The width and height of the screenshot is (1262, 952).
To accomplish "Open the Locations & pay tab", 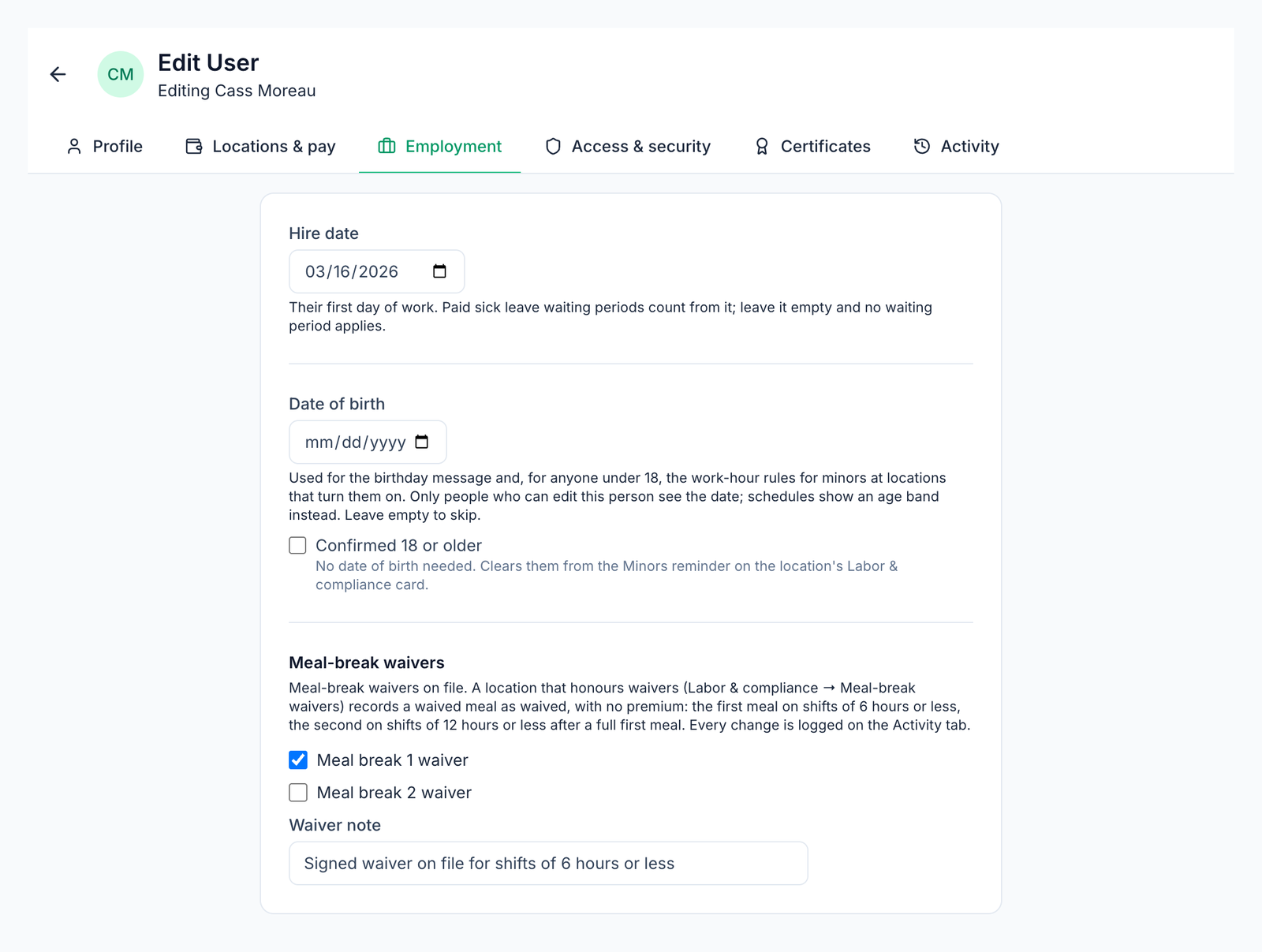I will click(x=260, y=146).
